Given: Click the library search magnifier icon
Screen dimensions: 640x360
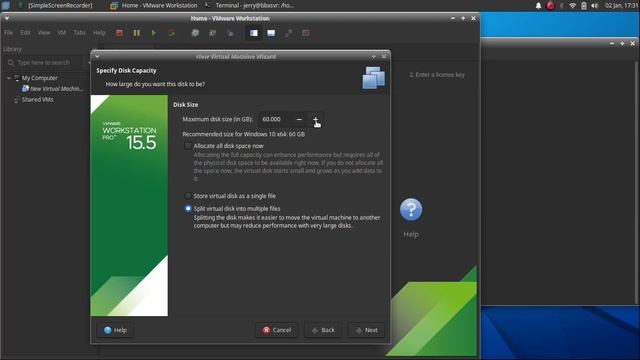Looking at the screenshot, I should pos(11,63).
